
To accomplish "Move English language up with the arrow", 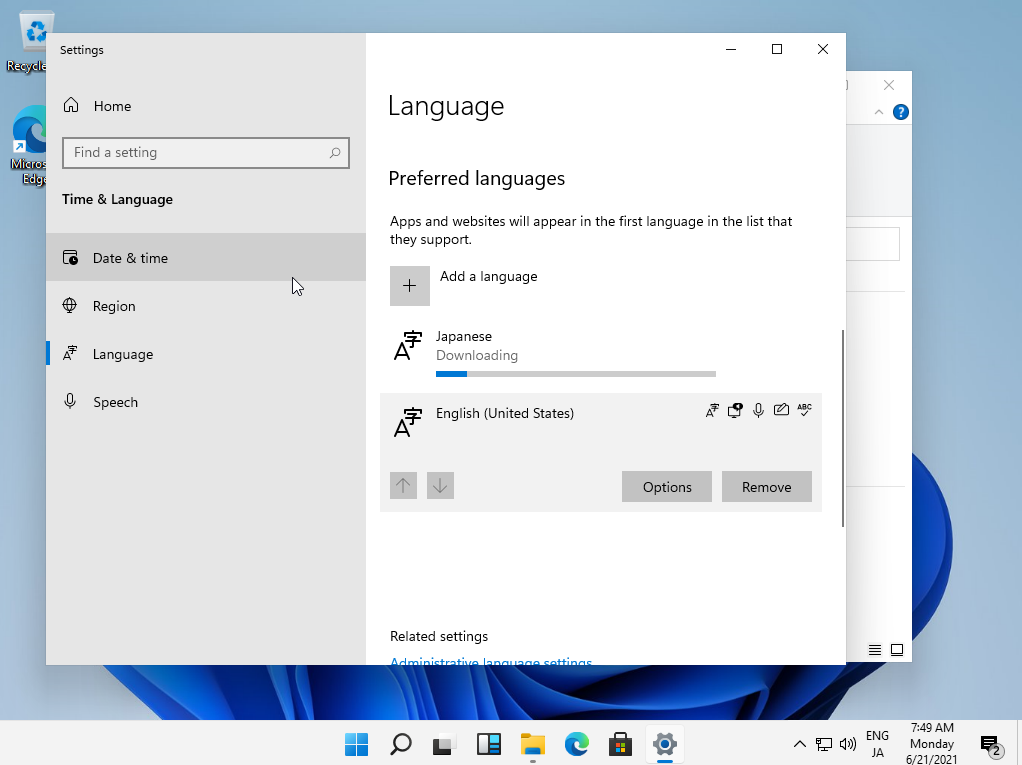I will click(403, 487).
